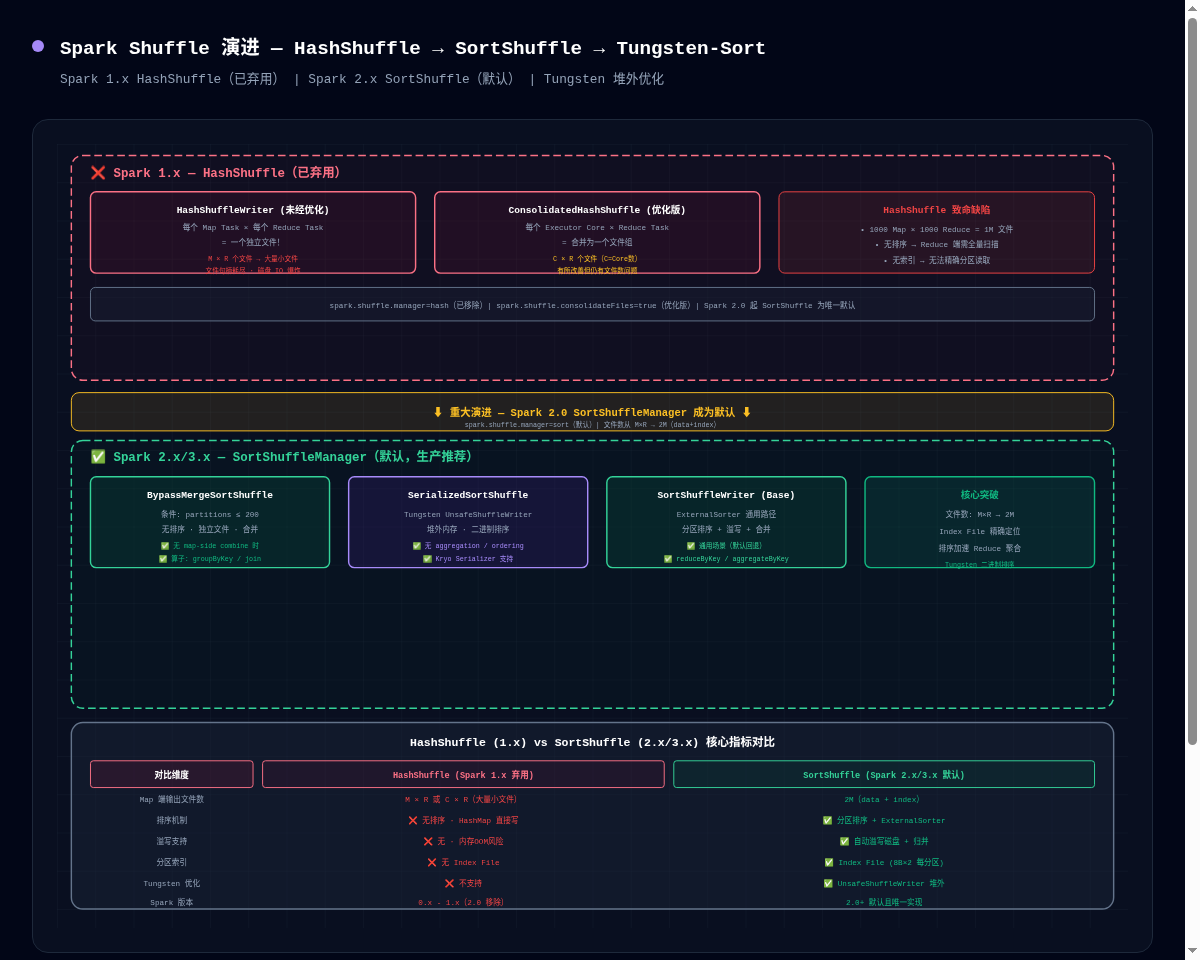Click the bullet 无索引 → 无法精确分区读取
This screenshot has width=1200, height=960.
pyautogui.click(x=936, y=260)
